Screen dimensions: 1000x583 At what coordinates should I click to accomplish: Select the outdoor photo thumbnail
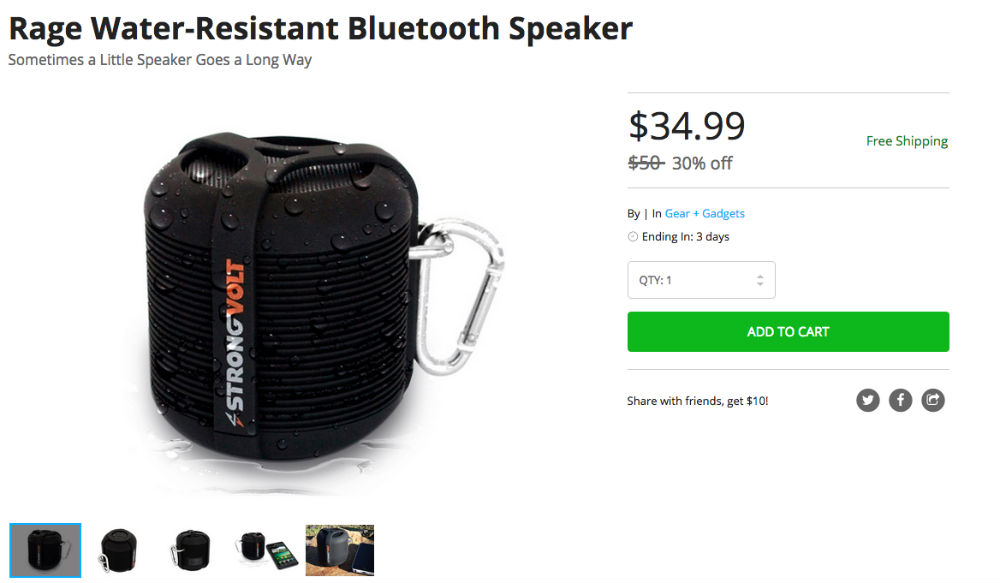[340, 550]
